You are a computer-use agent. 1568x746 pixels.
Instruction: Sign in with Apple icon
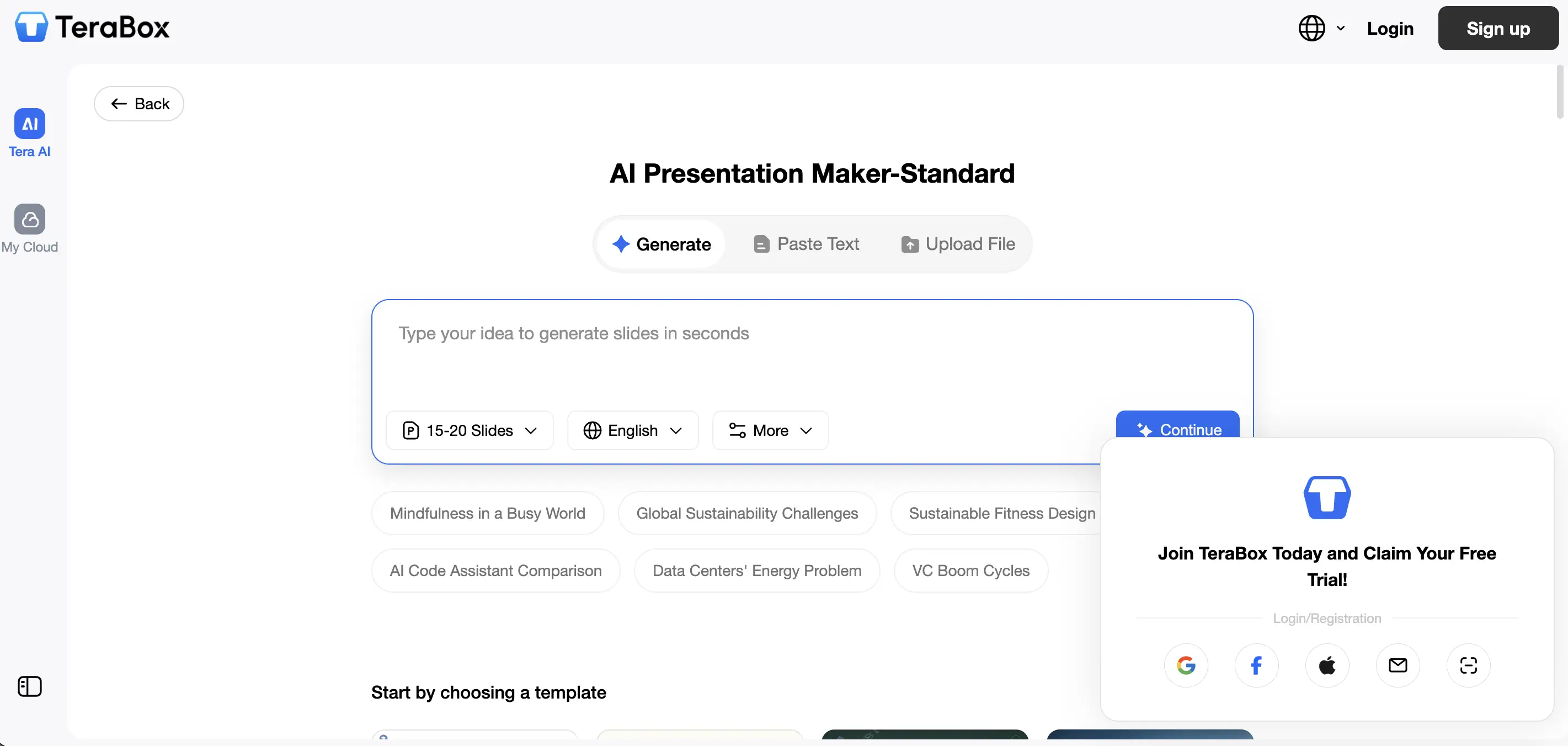pos(1327,665)
